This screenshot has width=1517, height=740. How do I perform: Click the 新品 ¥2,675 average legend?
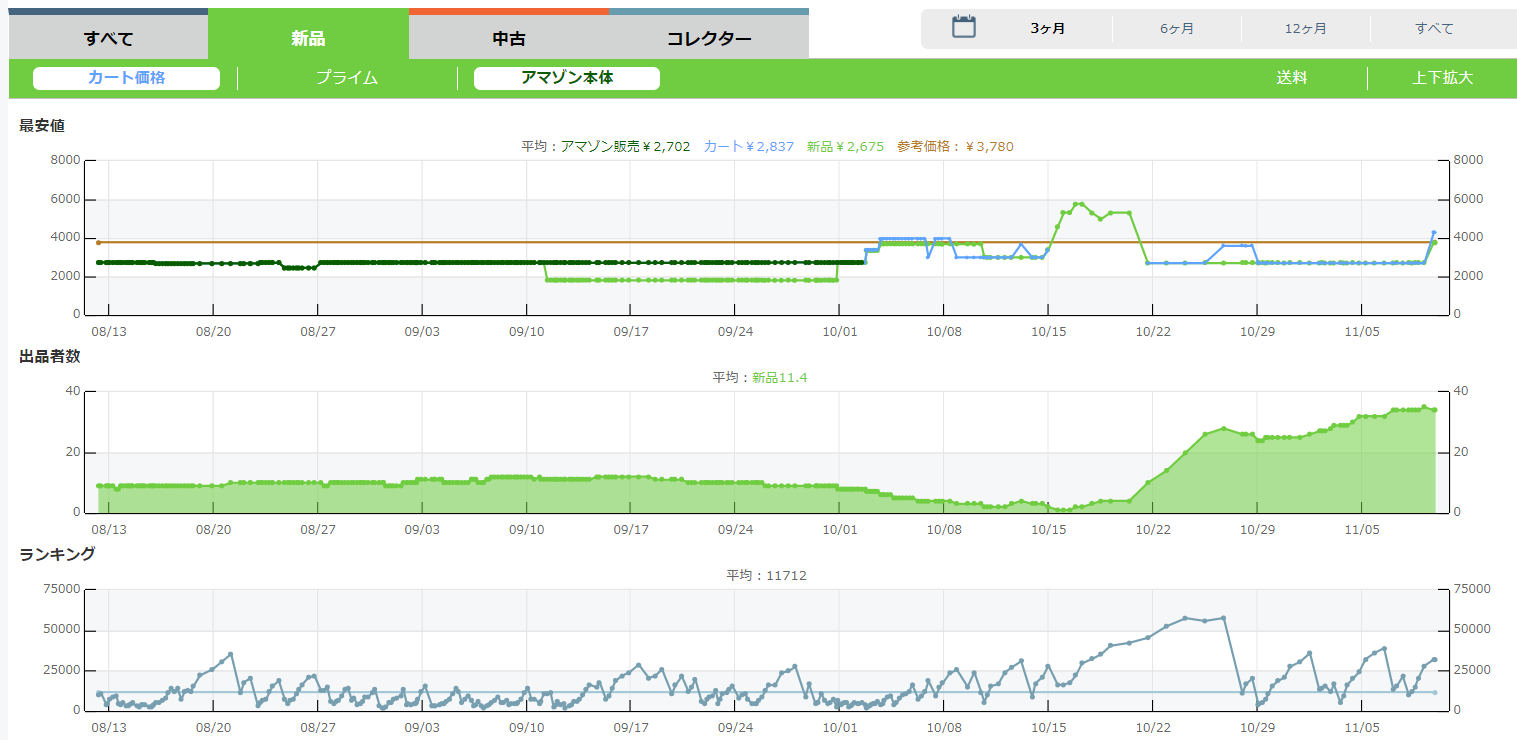tap(845, 146)
